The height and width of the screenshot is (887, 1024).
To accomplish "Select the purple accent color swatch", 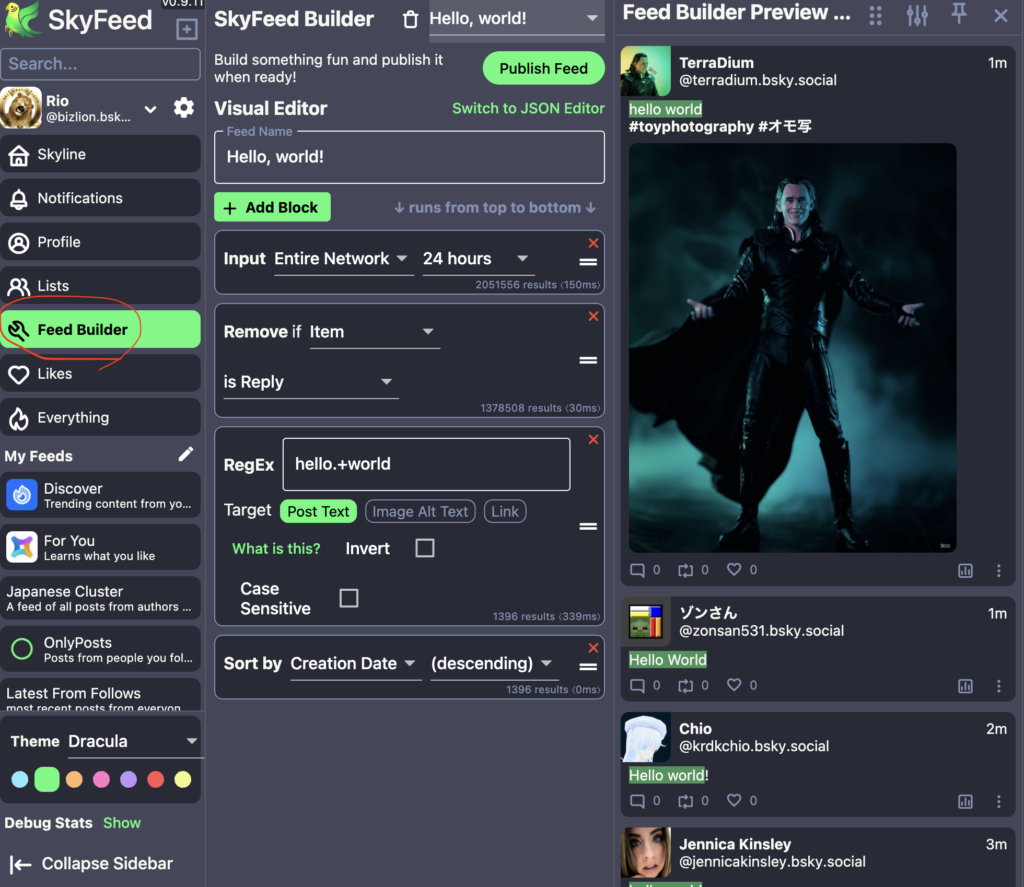I will (x=129, y=779).
